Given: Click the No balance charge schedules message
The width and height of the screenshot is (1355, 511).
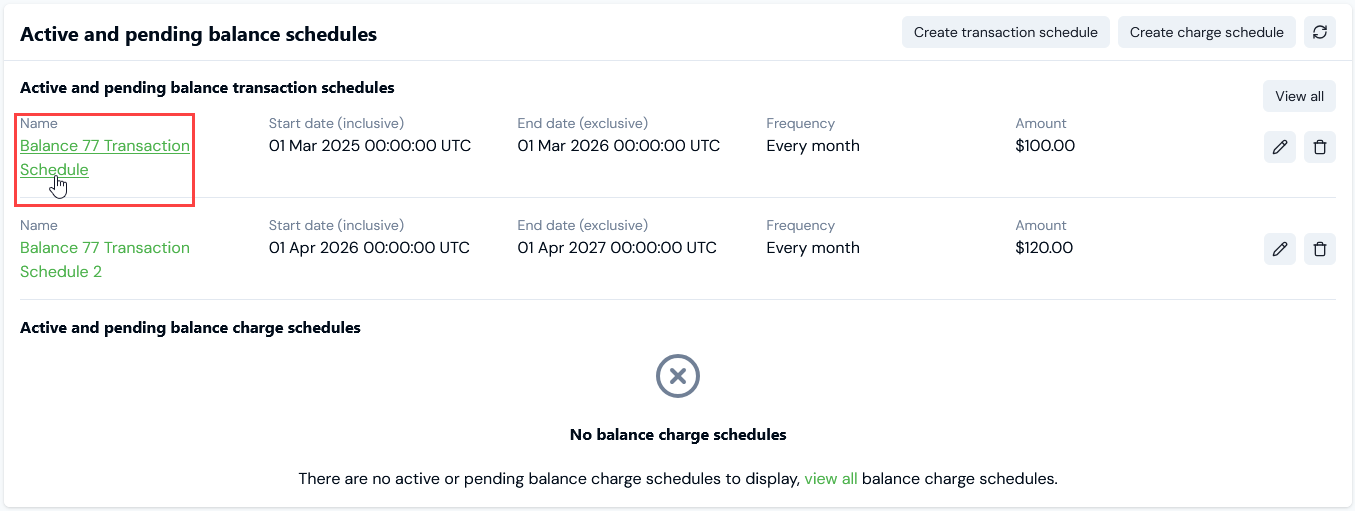Looking at the screenshot, I should 678,435.
